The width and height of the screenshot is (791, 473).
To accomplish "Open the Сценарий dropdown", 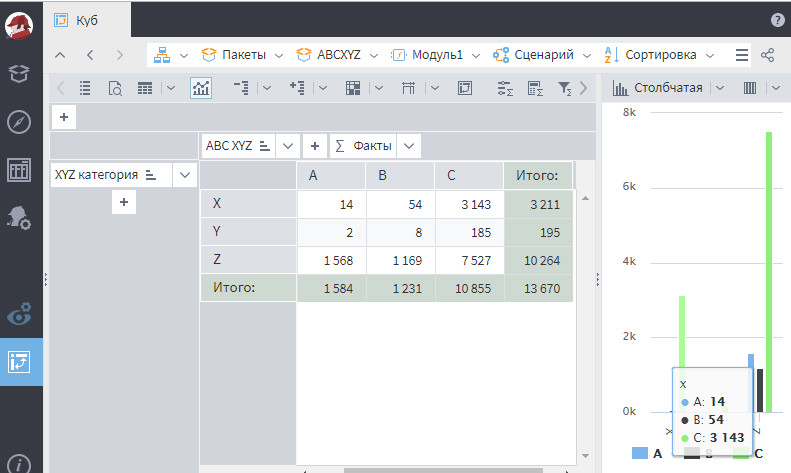I will point(544,55).
